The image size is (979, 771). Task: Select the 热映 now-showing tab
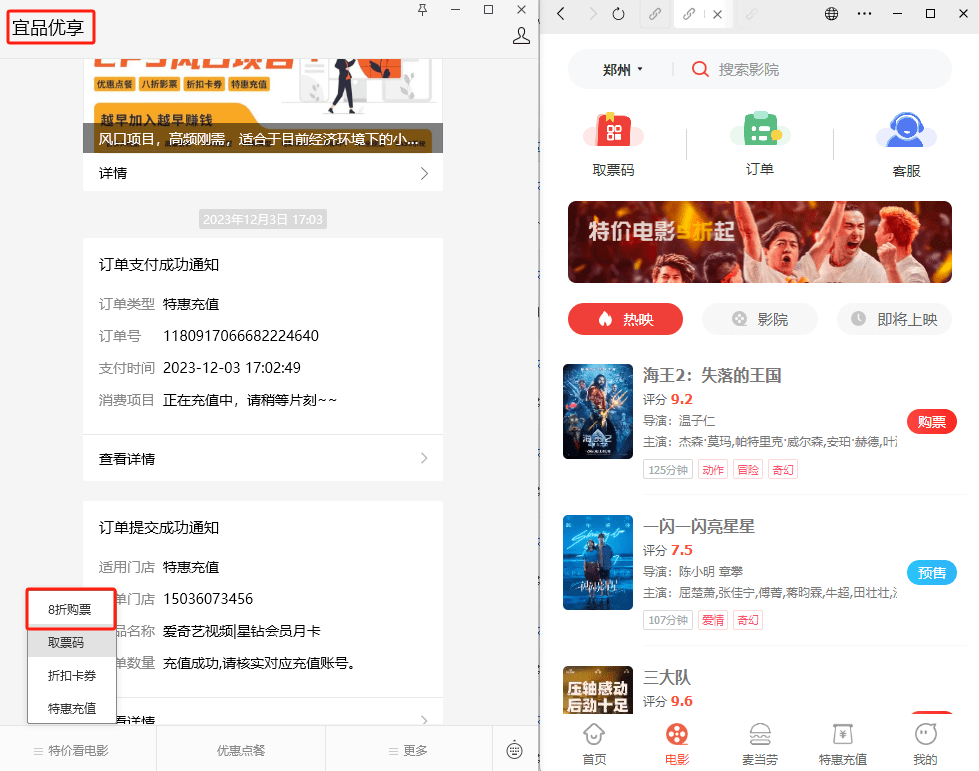pos(625,319)
